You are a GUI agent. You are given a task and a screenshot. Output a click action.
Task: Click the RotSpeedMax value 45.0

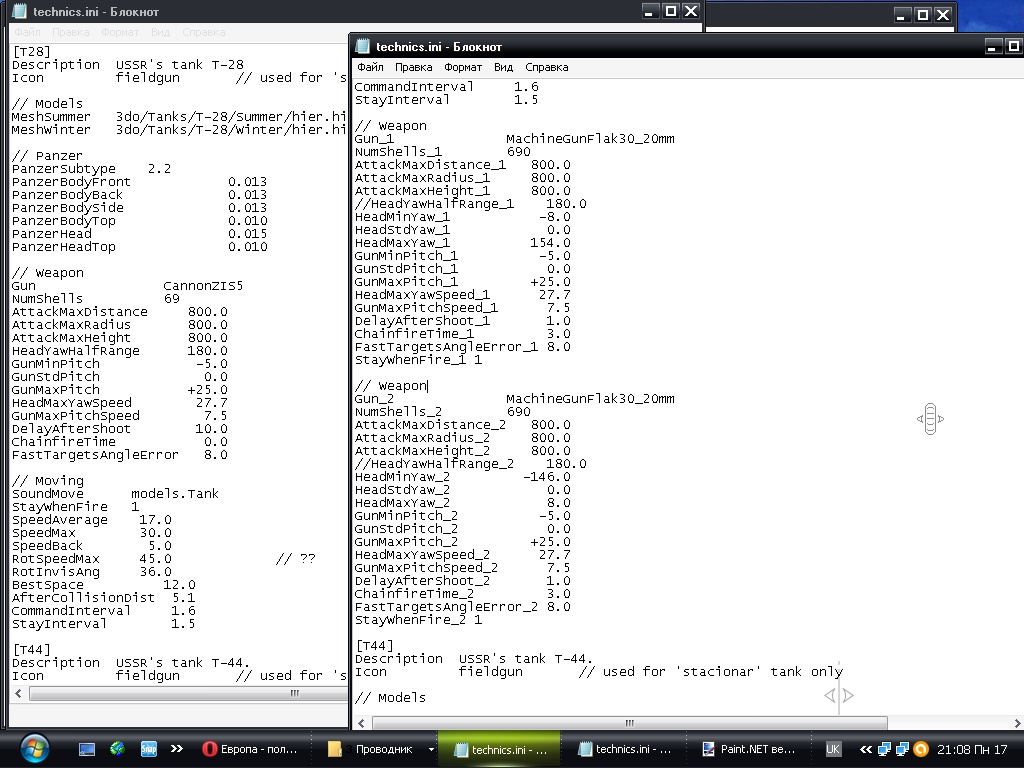click(155, 559)
